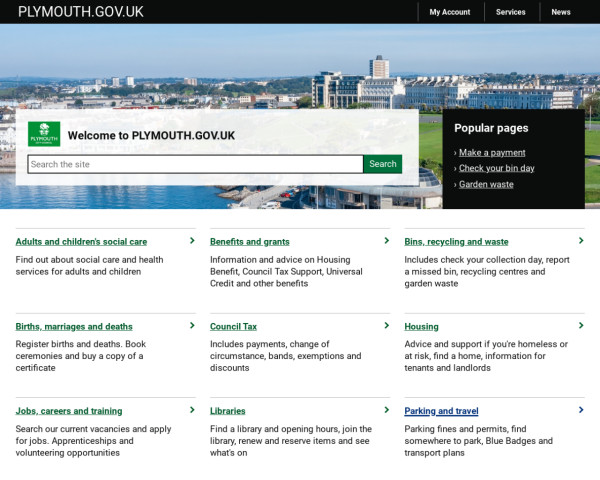
Task: Click the Plymouth City Council green logo
Action: 44,134
